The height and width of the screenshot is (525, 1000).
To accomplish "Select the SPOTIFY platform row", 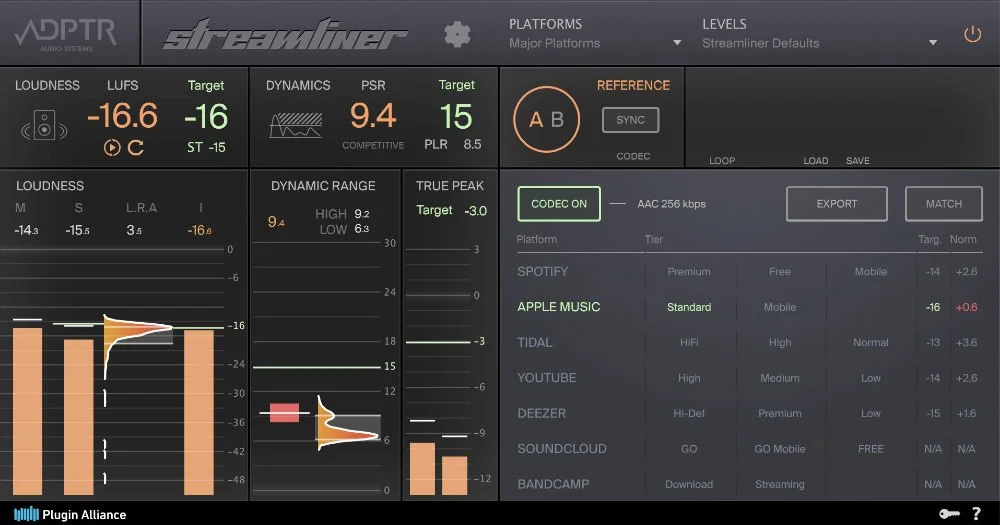I will pyautogui.click(x=749, y=272).
